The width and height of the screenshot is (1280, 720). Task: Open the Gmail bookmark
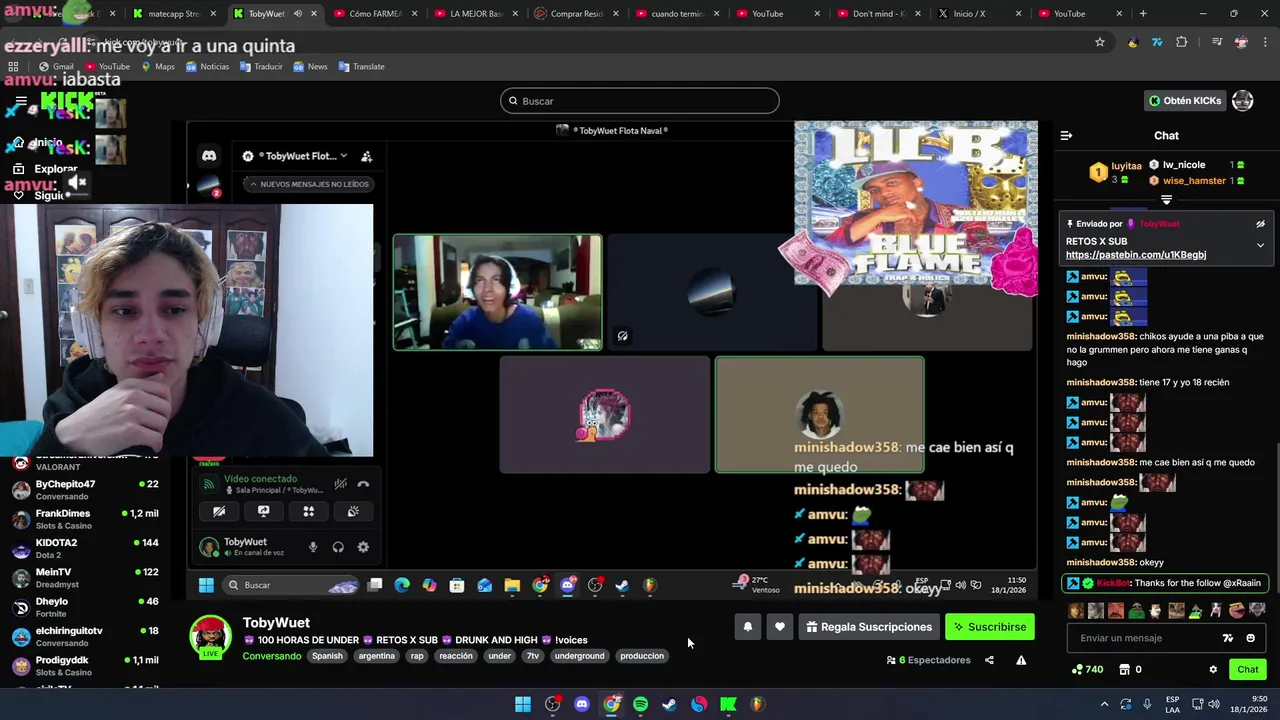click(x=56, y=66)
